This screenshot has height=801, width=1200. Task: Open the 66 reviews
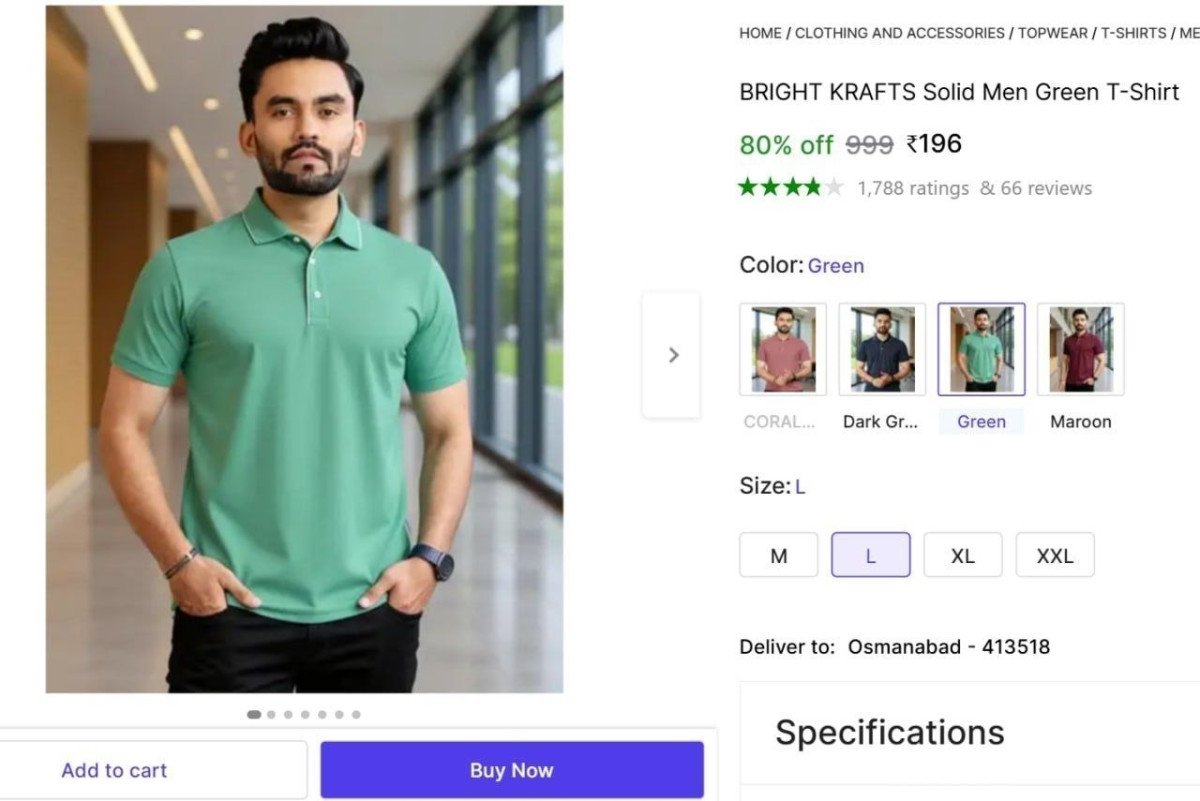point(1048,187)
